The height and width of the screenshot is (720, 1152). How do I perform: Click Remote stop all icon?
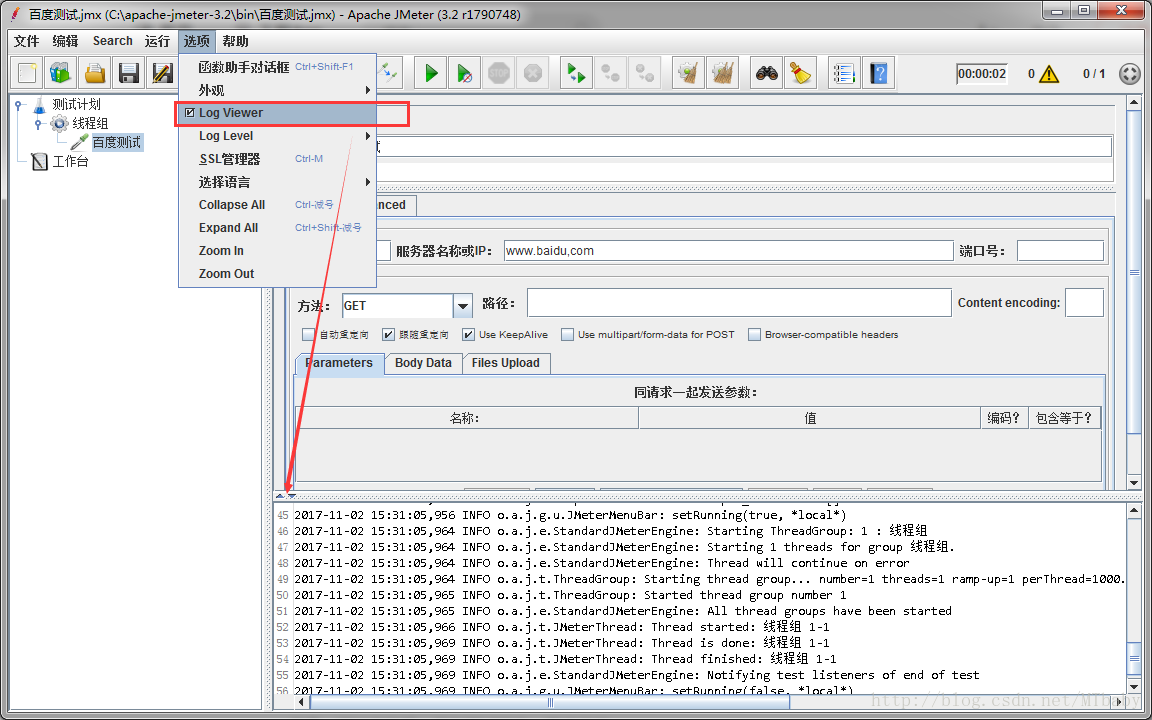[611, 73]
